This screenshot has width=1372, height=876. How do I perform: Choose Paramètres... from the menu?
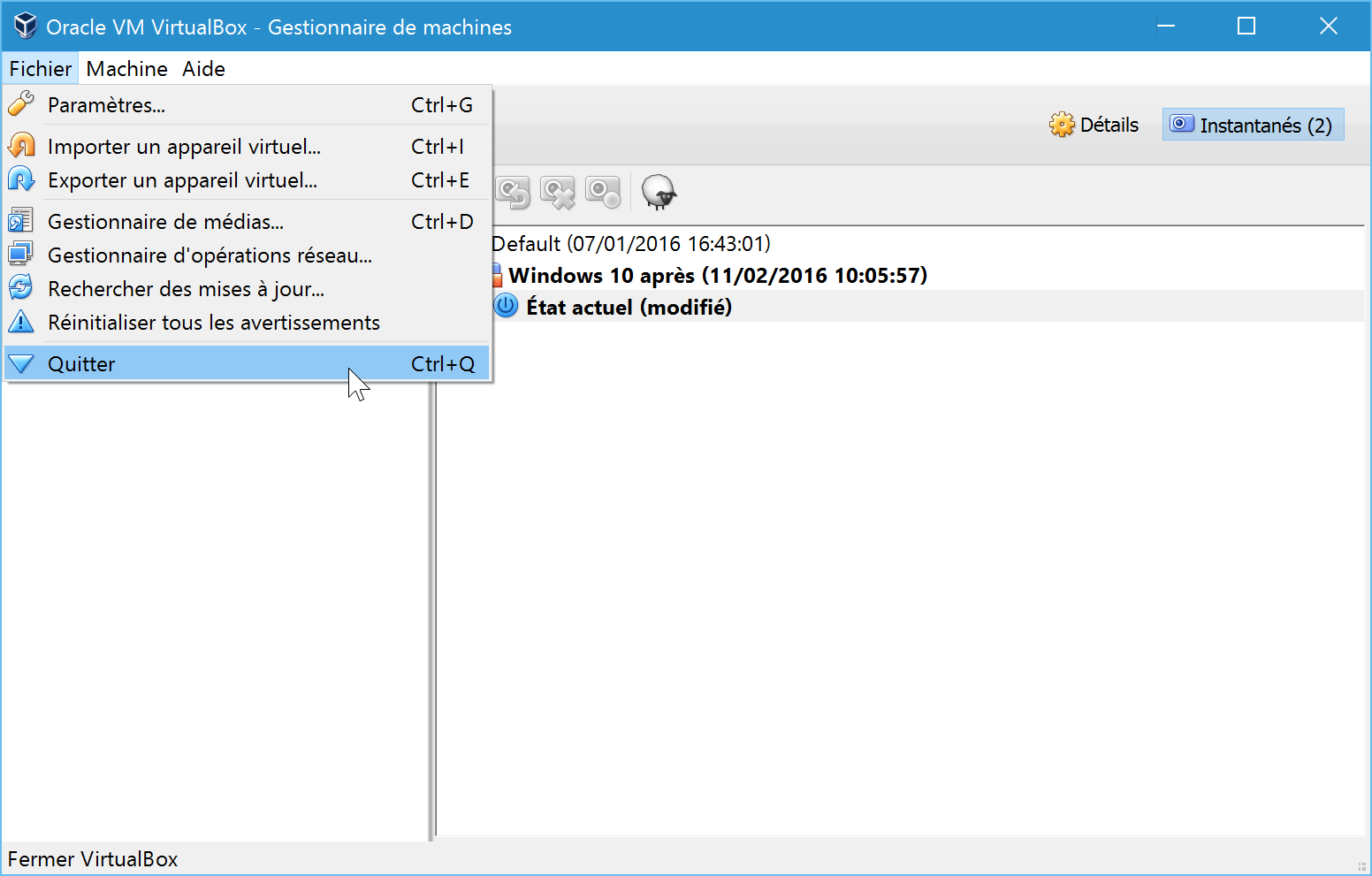(247, 105)
